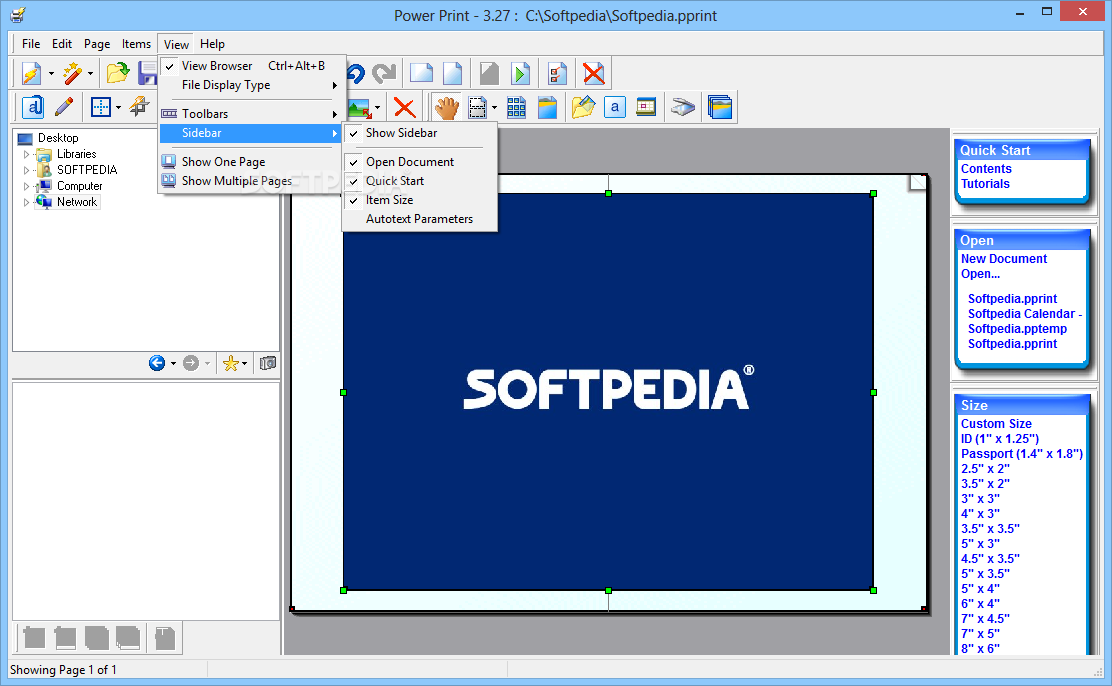Click the T text thumbnail icon at bottom
The image size is (1112, 686).
tap(165, 638)
